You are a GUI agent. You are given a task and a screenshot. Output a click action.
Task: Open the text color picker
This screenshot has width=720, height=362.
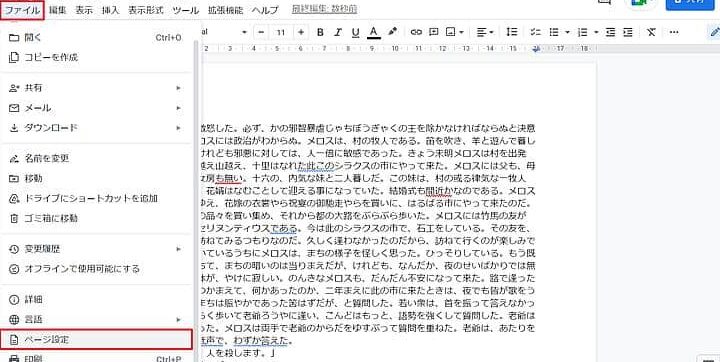(374, 32)
